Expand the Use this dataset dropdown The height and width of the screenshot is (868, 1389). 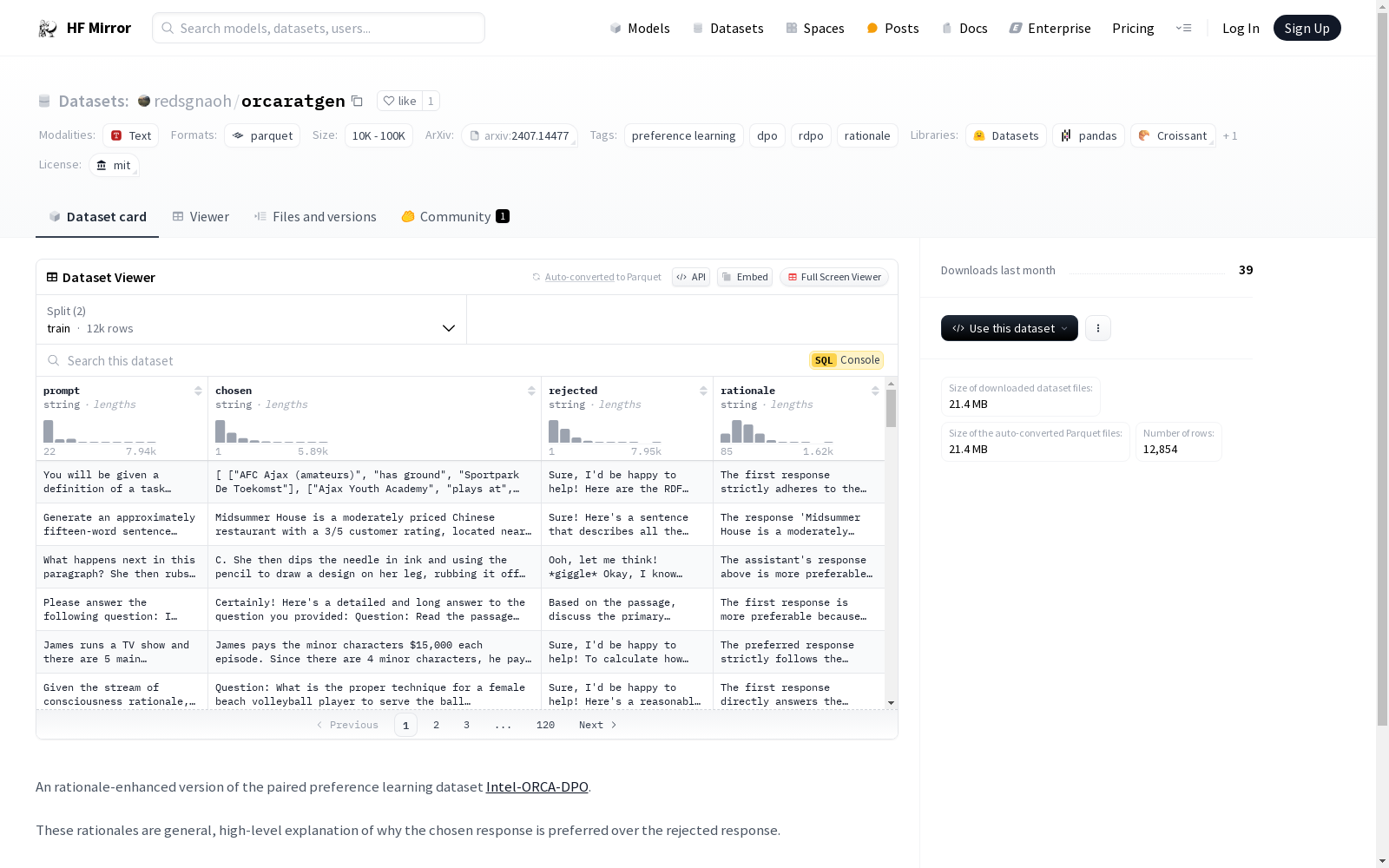[1010, 328]
